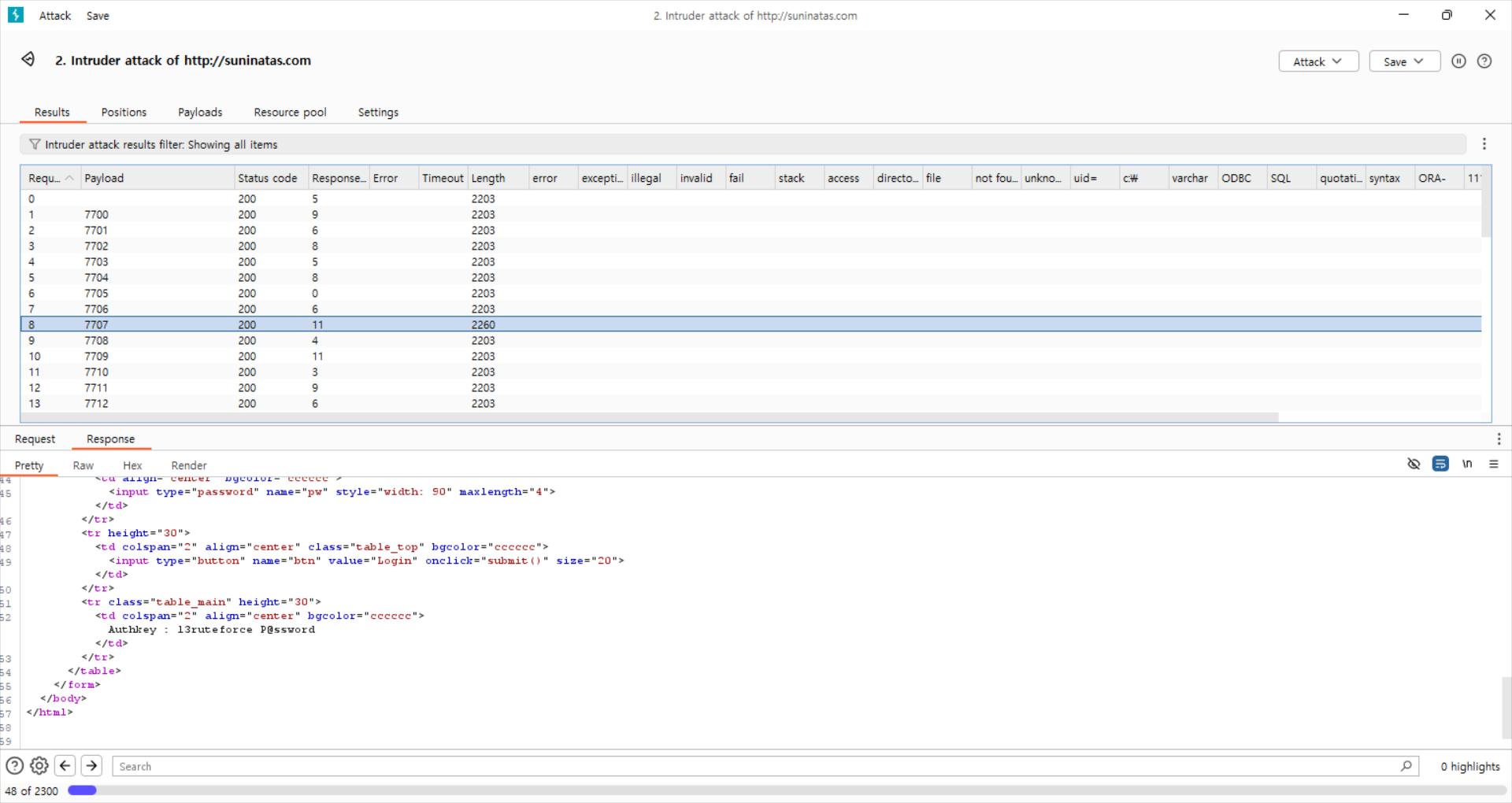This screenshot has width=1512, height=803.
Task: Sort by Request column header
Action: click(x=50, y=178)
